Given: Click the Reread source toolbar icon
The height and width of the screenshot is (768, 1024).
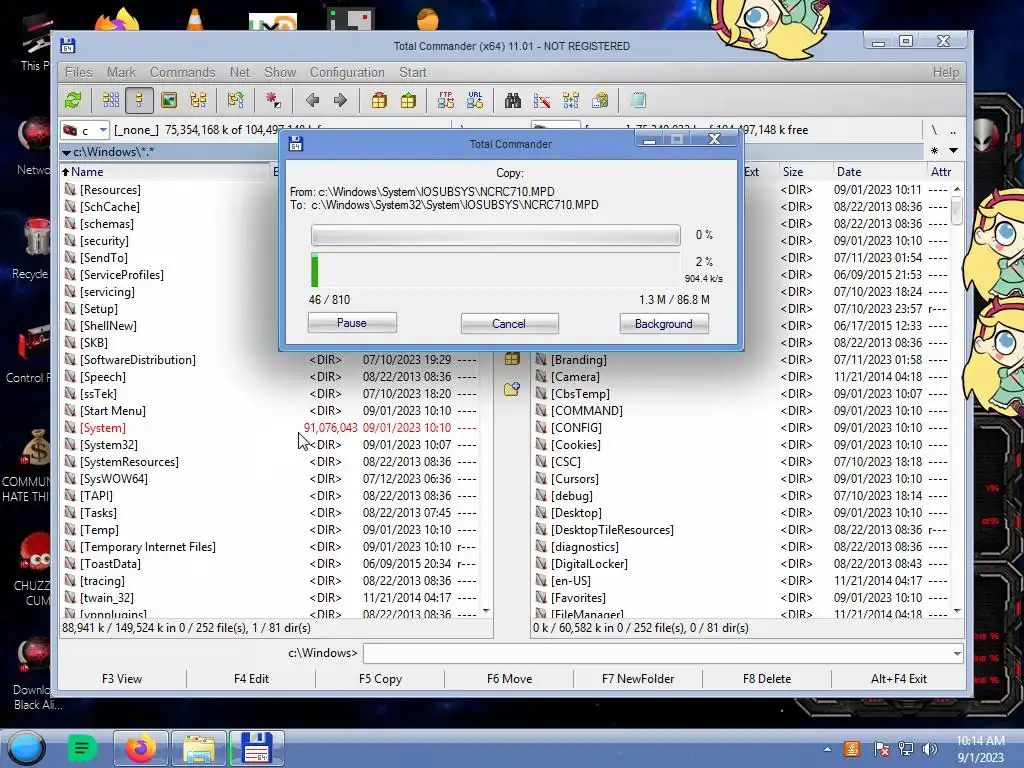Looking at the screenshot, I should pos(73,100).
